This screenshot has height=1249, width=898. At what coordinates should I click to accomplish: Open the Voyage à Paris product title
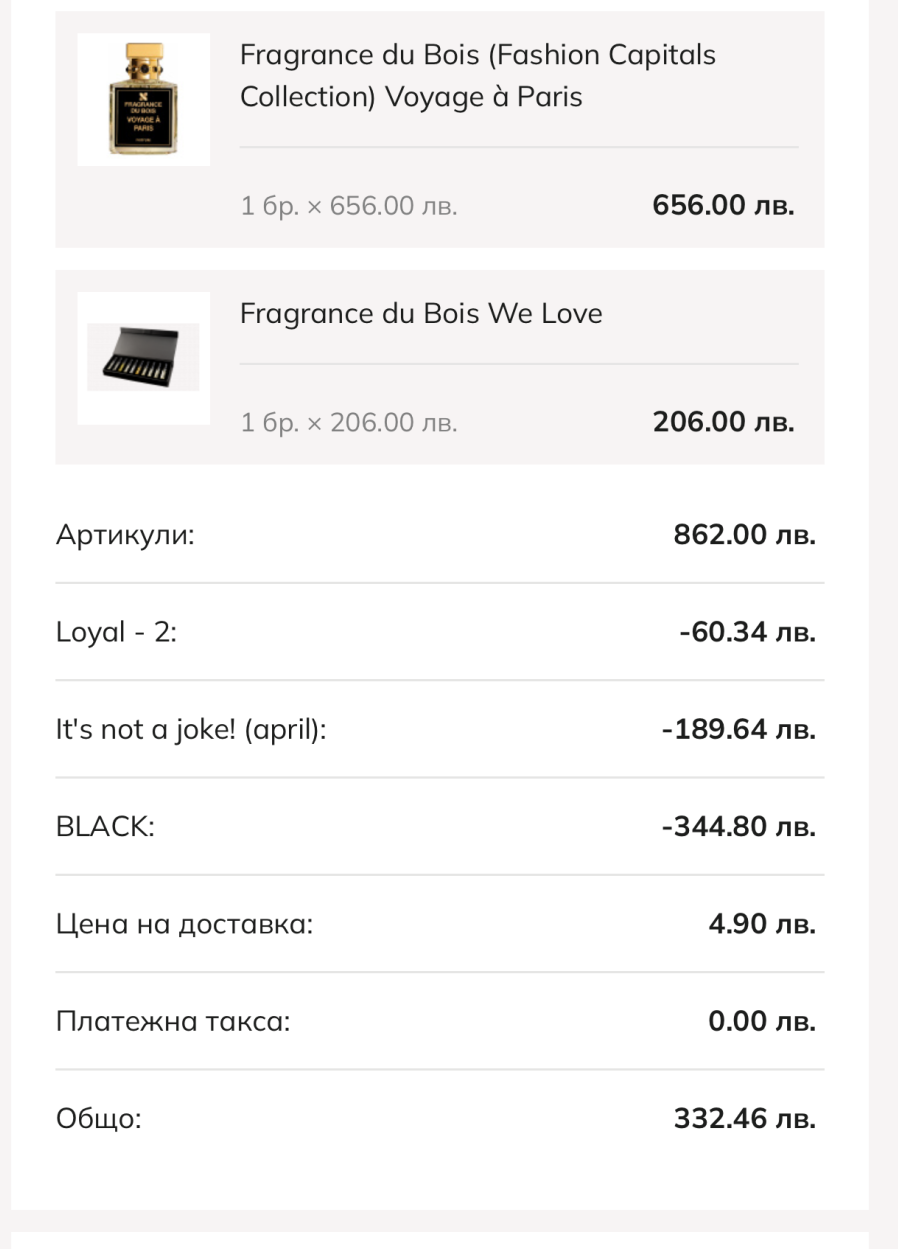tap(477, 76)
